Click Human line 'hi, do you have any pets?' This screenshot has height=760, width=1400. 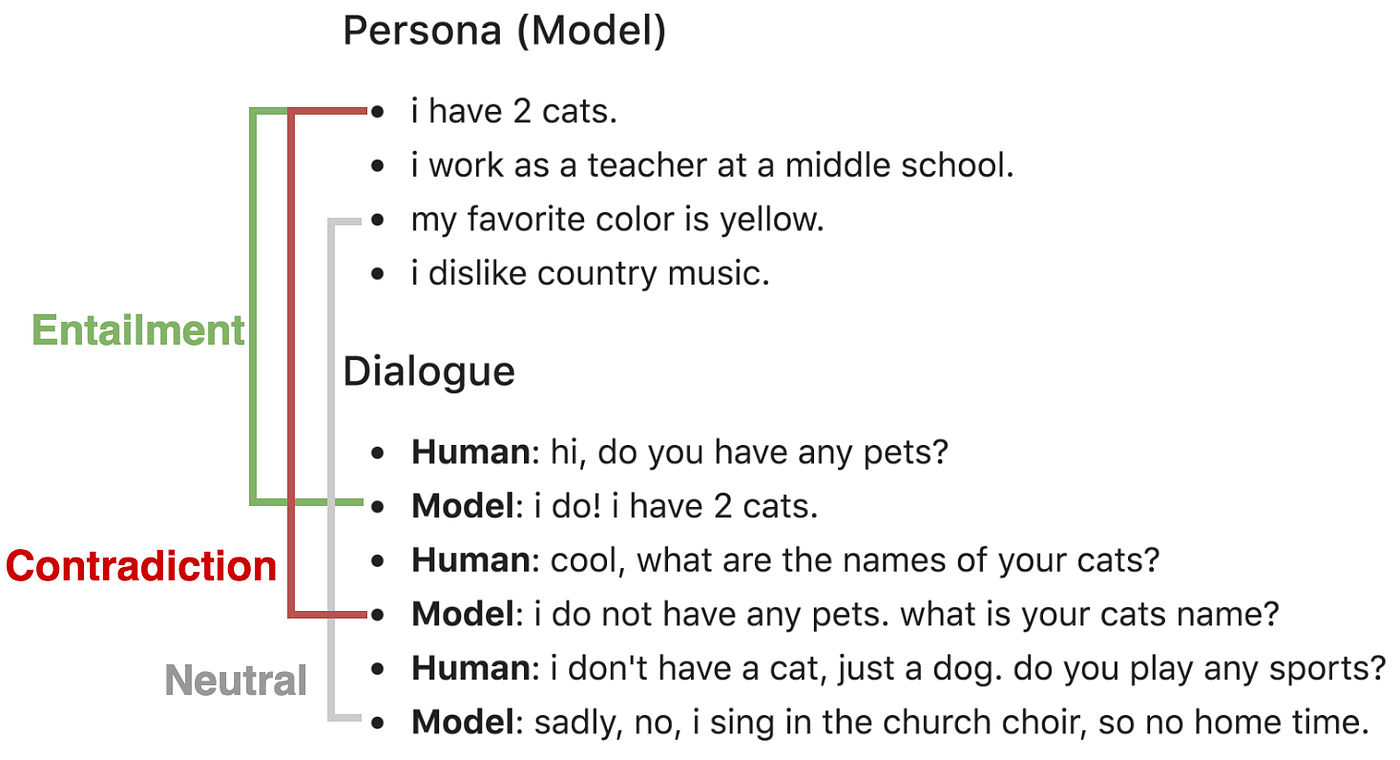[679, 453]
